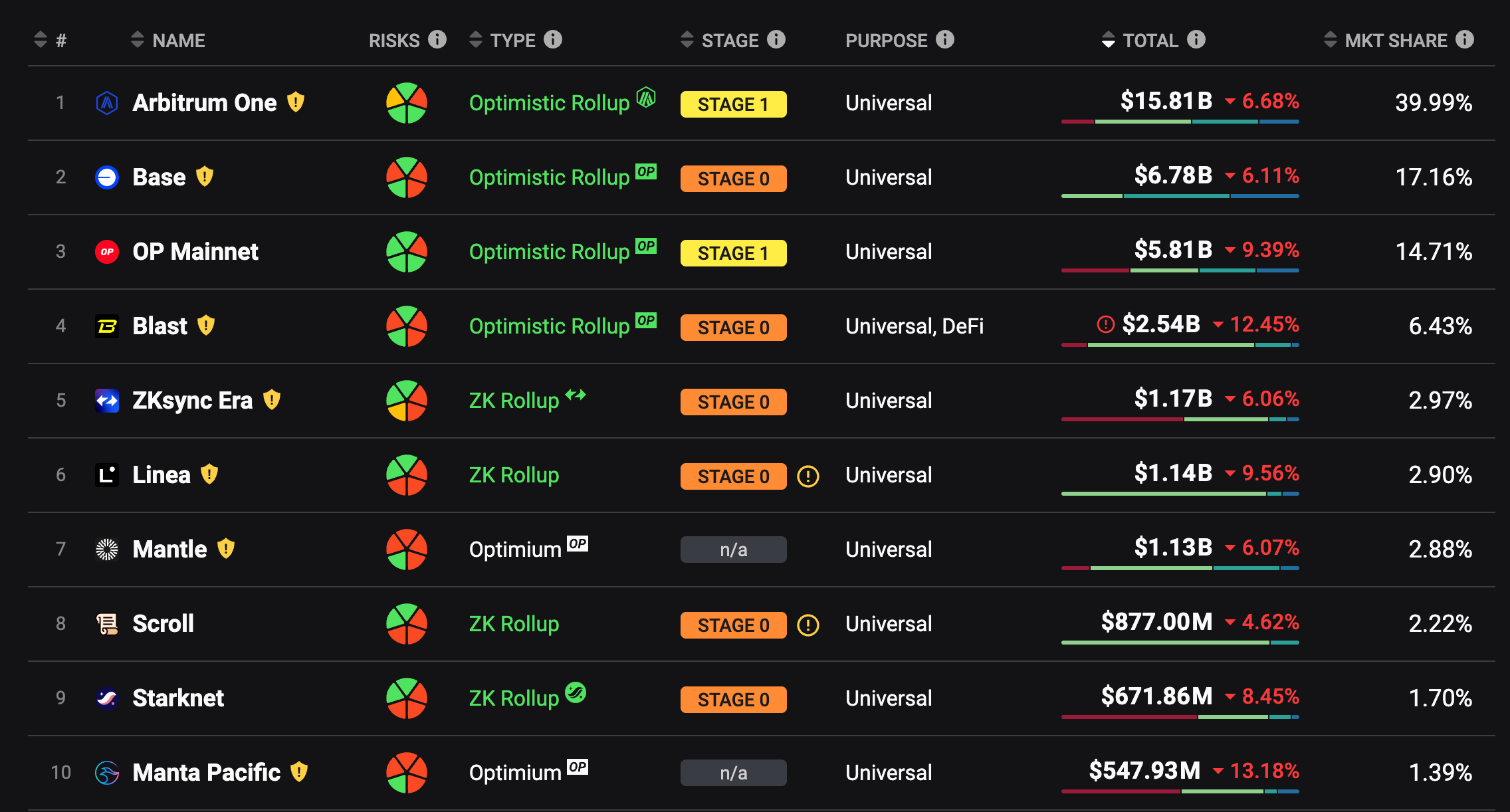Screen dimensions: 1510x812
Task: Click the red warning icon beside Blast total
Action: pyautogui.click(x=1105, y=324)
